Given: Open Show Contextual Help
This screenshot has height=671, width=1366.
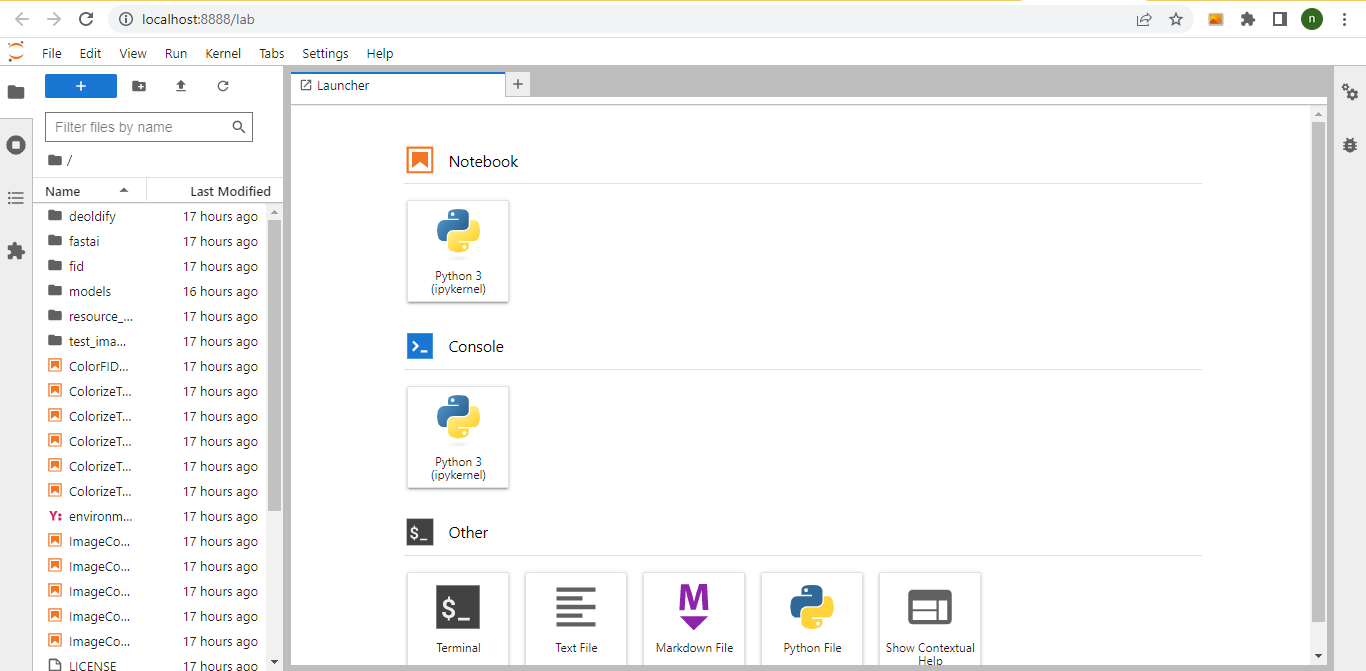Looking at the screenshot, I should tap(929, 617).
